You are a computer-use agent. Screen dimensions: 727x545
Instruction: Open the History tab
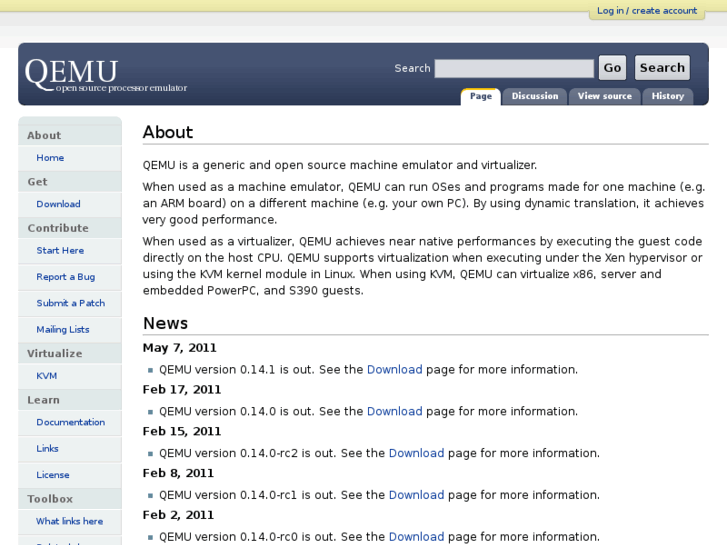coord(667,96)
